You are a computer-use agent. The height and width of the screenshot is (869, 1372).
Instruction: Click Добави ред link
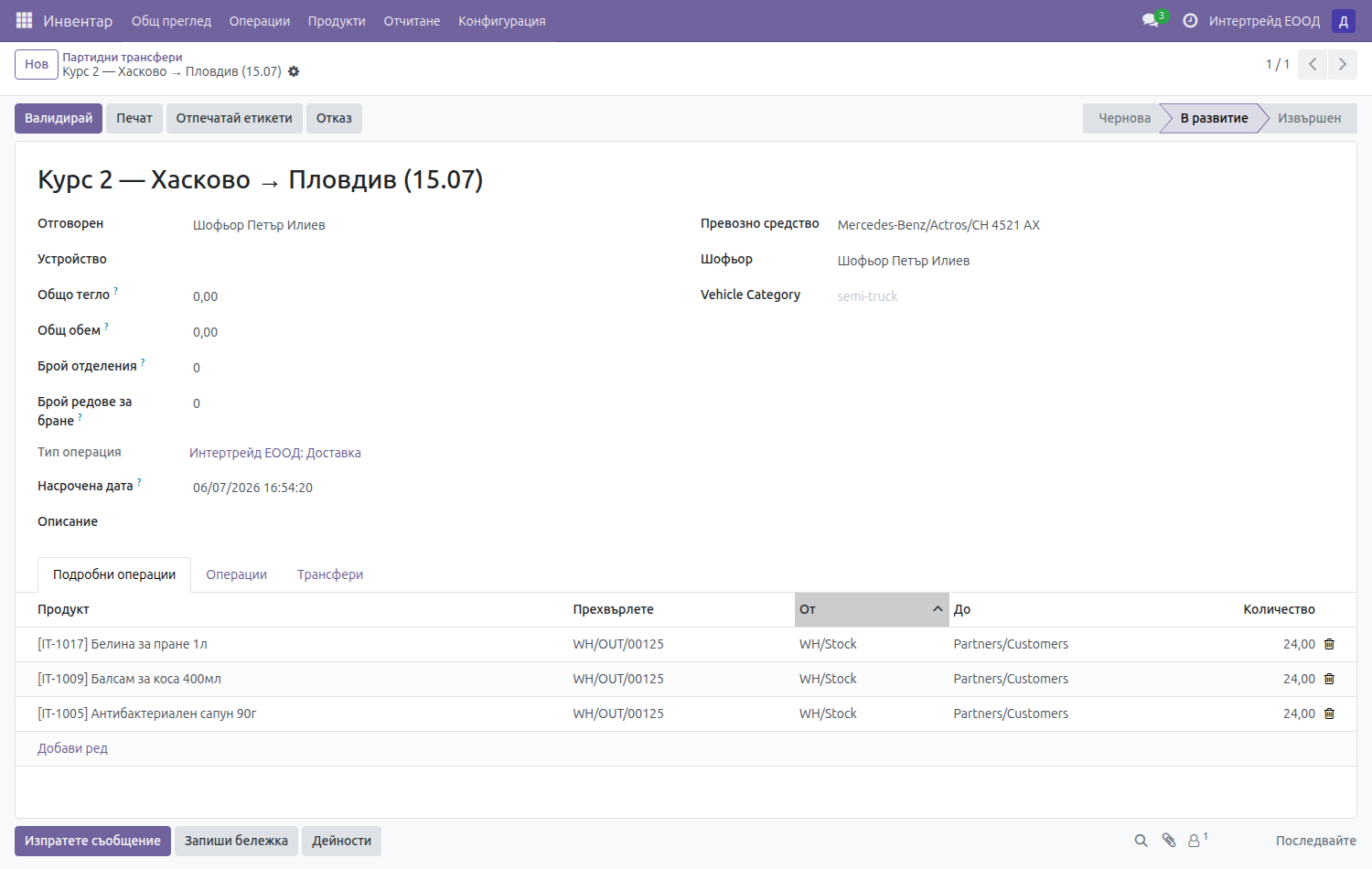point(72,748)
